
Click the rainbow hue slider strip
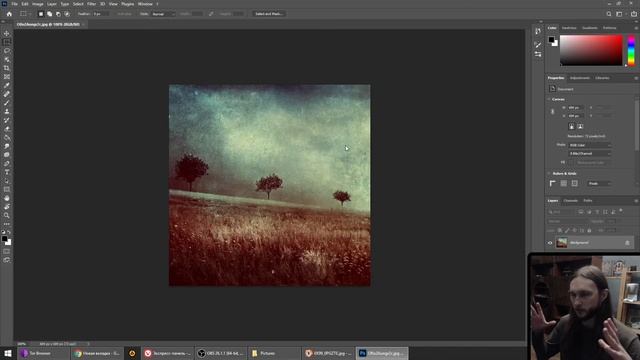click(631, 50)
